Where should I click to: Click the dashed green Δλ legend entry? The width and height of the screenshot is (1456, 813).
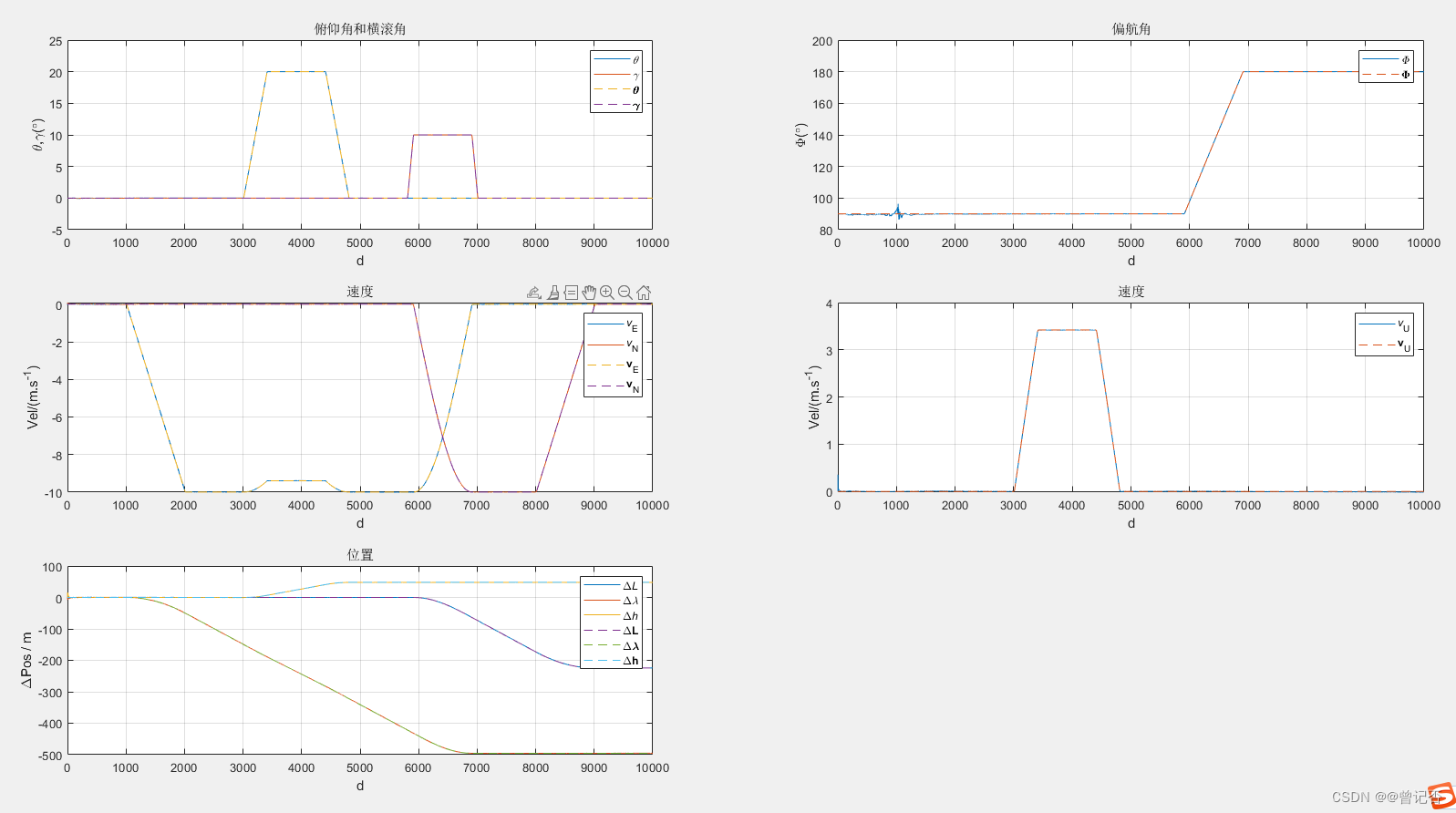611,645
